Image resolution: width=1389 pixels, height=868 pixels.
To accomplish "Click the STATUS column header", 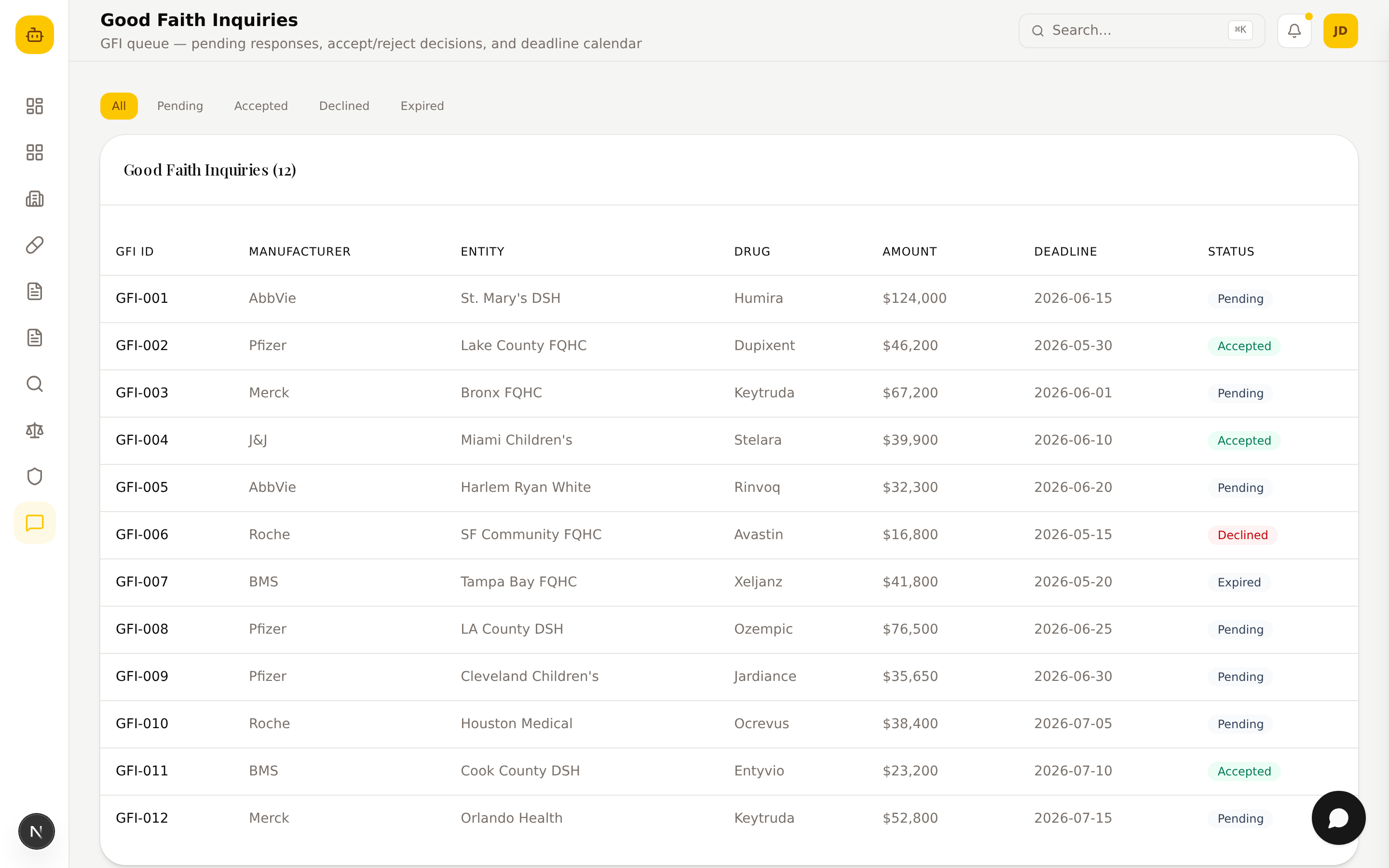I will [1231, 251].
